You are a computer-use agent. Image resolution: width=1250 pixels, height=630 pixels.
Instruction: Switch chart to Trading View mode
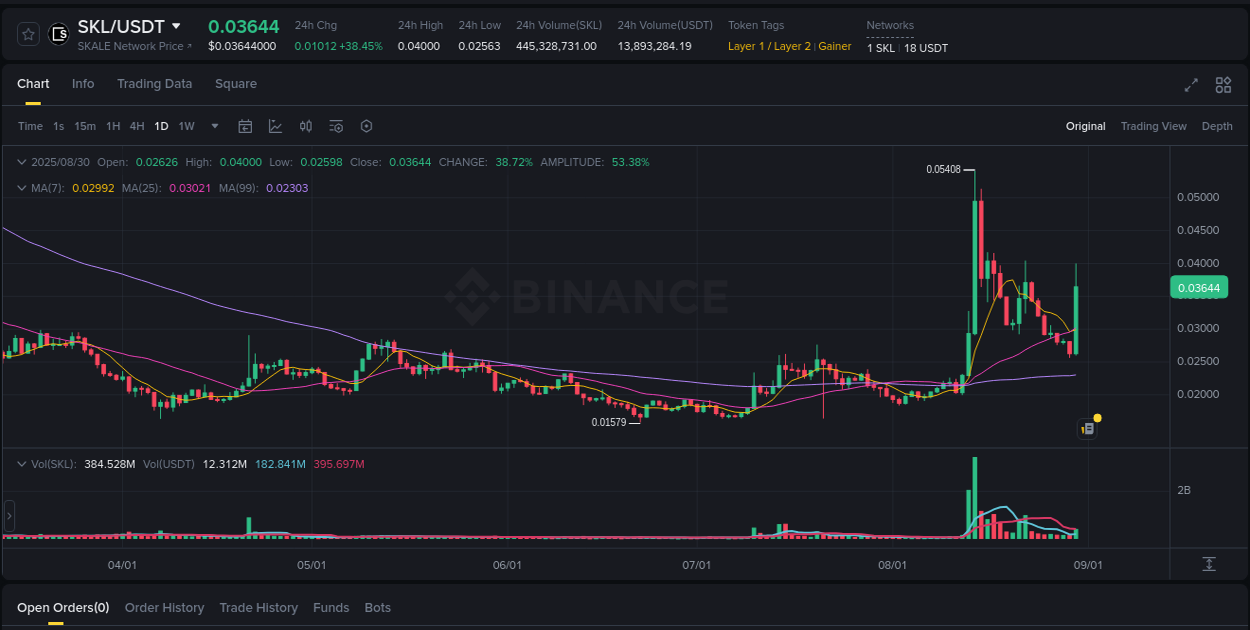pos(1153,126)
